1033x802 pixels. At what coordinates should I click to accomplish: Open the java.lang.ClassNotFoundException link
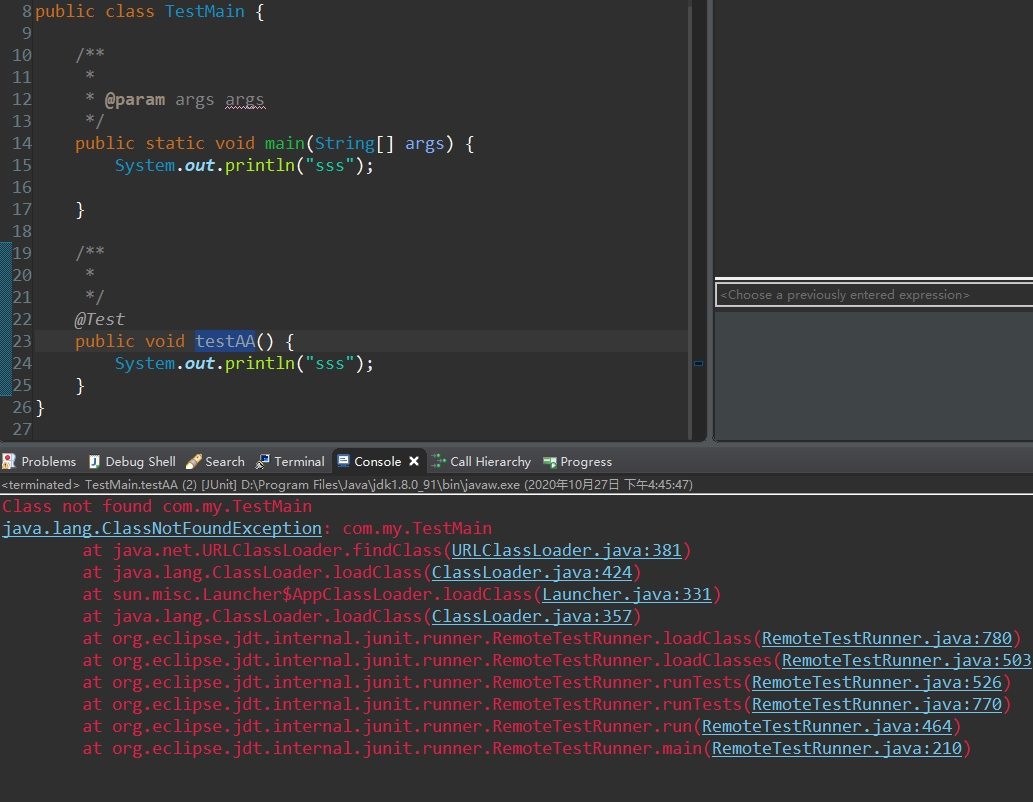coord(162,529)
